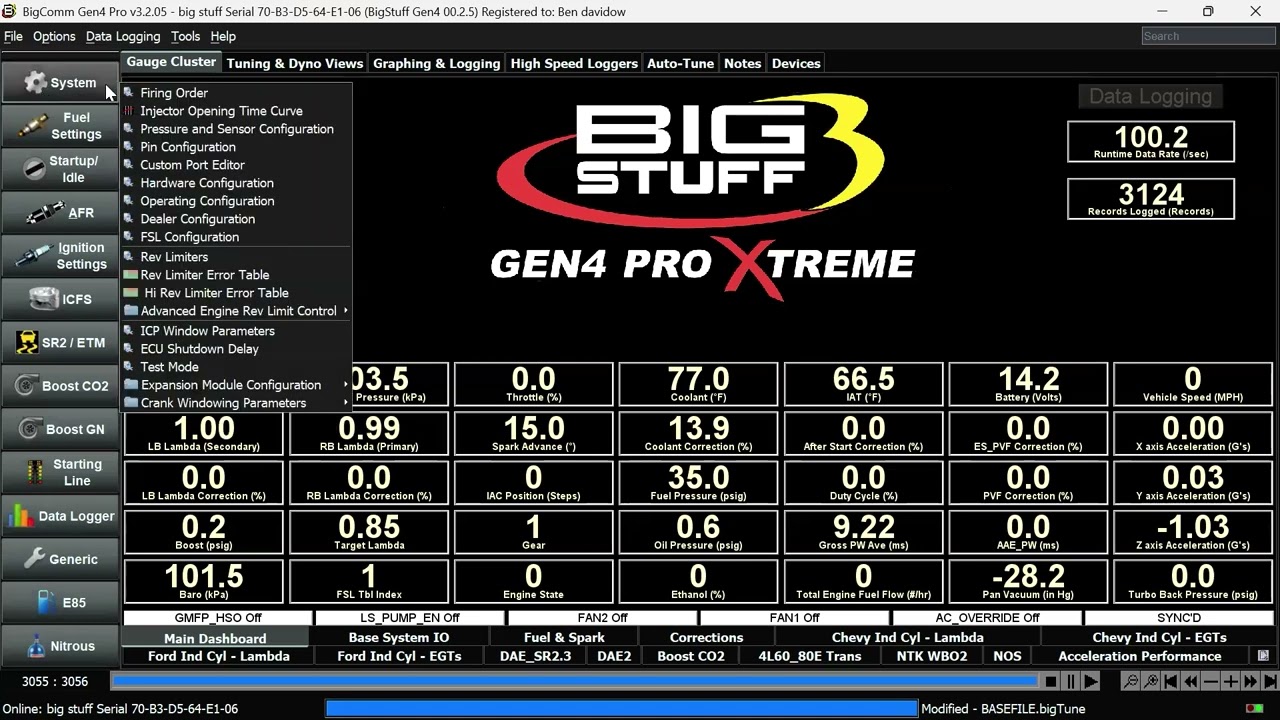Switch to the Notes tab

point(742,63)
